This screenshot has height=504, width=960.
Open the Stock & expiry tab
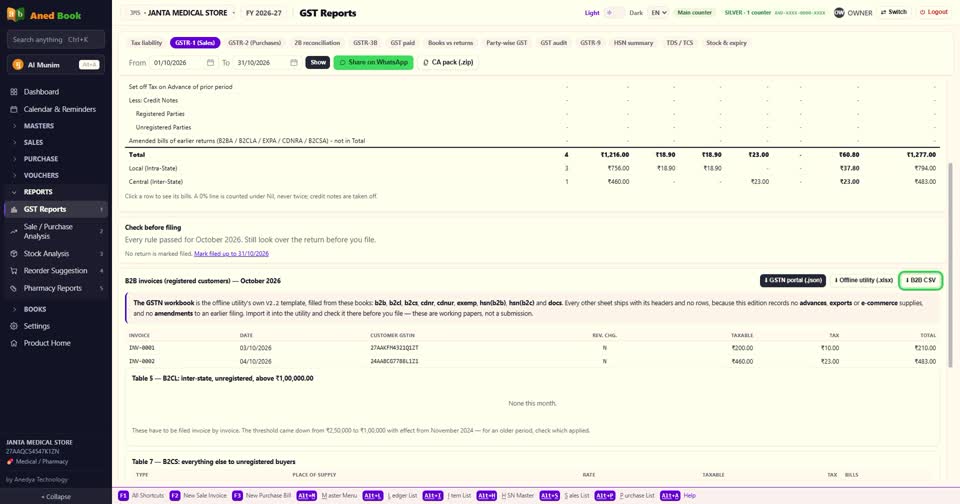pyautogui.click(x=726, y=43)
